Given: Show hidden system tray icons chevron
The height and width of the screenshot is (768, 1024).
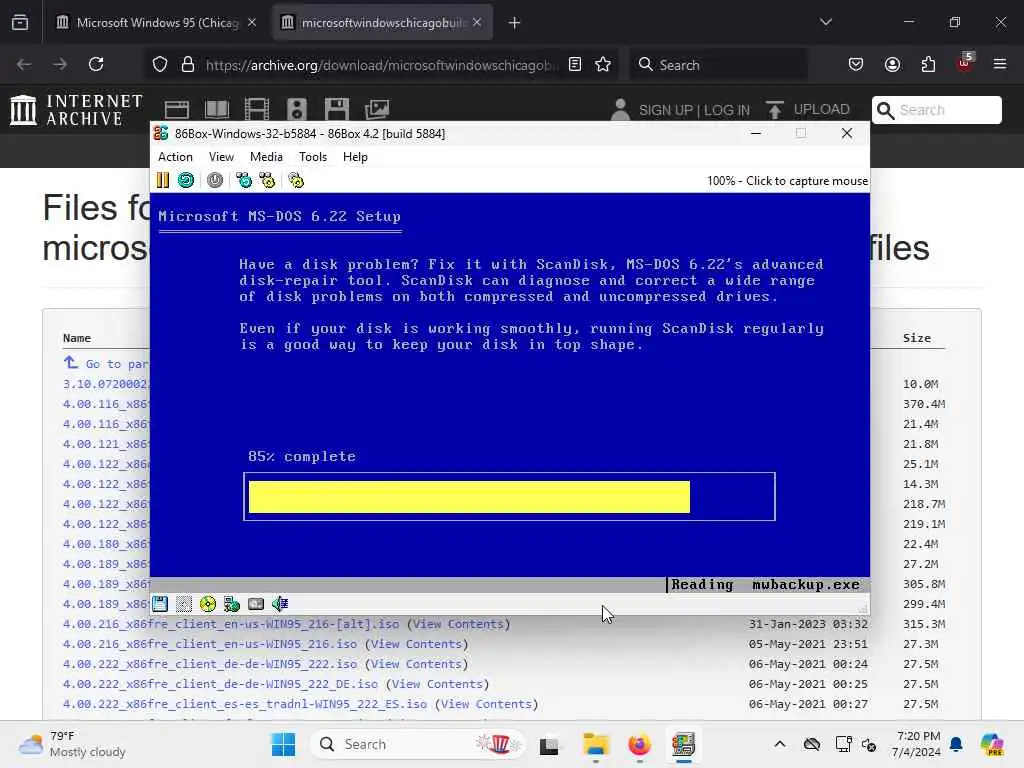Looking at the screenshot, I should pyautogui.click(x=780, y=744).
